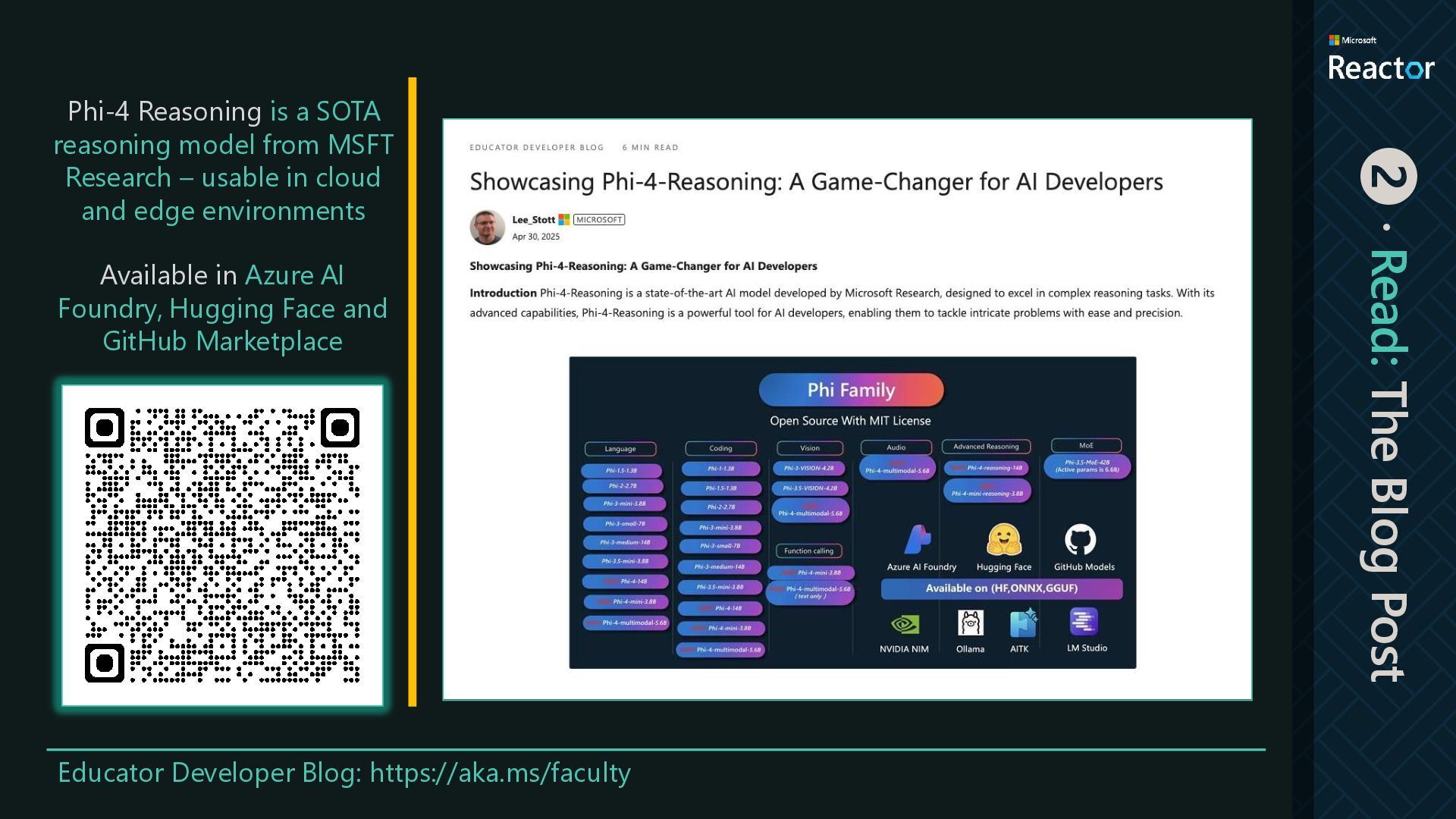Screen dimensions: 1456x819
Task: Click the 'Phi-4 Reasoning' white slide text
Action: click(165, 111)
